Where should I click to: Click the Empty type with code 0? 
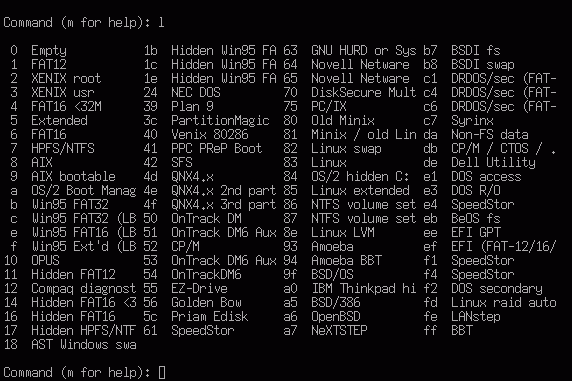coord(49,50)
